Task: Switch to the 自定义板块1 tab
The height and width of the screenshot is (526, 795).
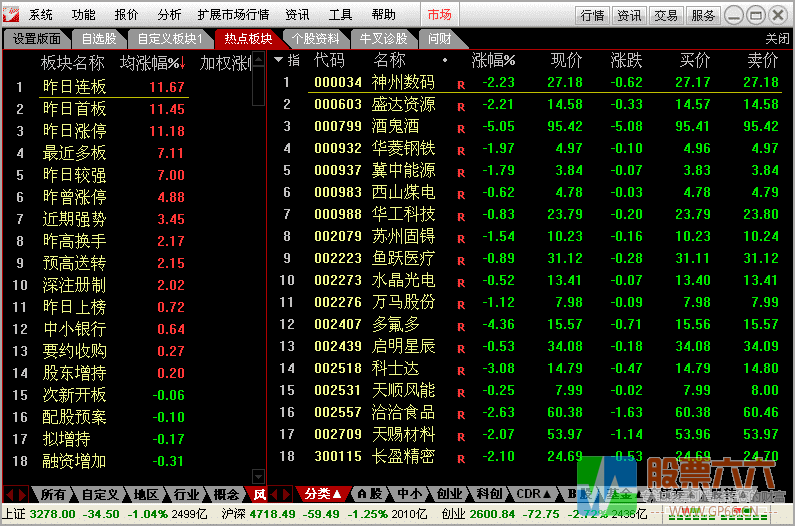Action: tap(170, 39)
